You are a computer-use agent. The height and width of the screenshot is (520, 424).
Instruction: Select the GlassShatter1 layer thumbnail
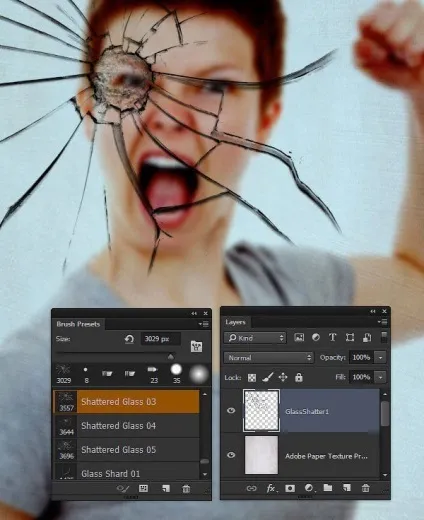(x=261, y=411)
